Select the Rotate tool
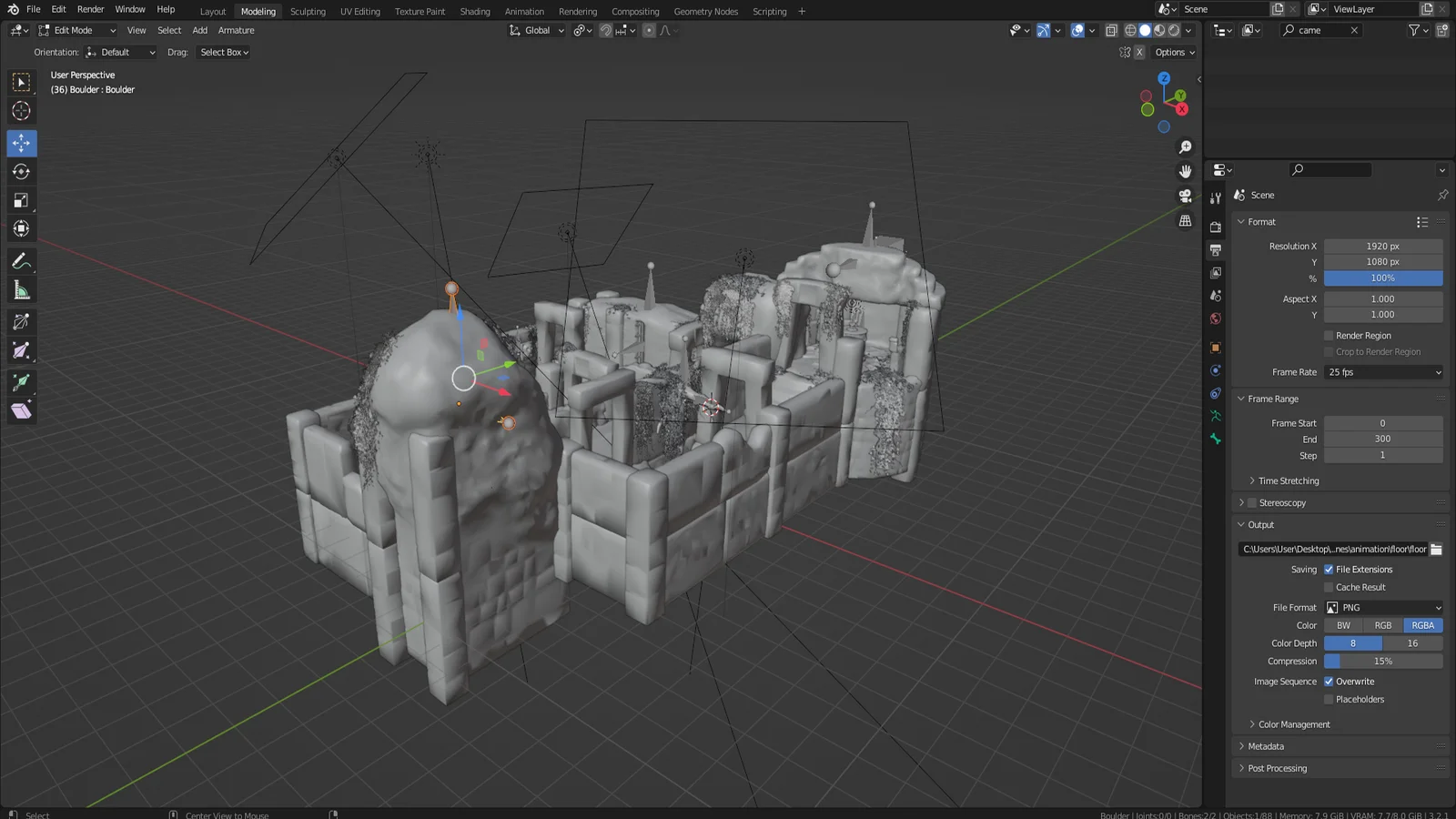Image resolution: width=1456 pixels, height=819 pixels. point(22,172)
